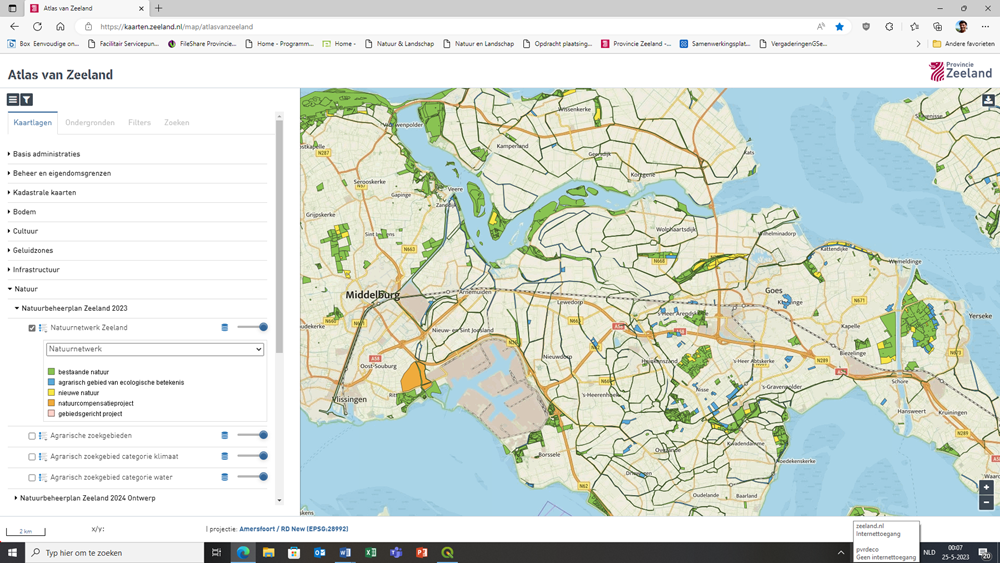Open a new browser tab
Viewport: 1000px width, 563px height.
pos(159,8)
